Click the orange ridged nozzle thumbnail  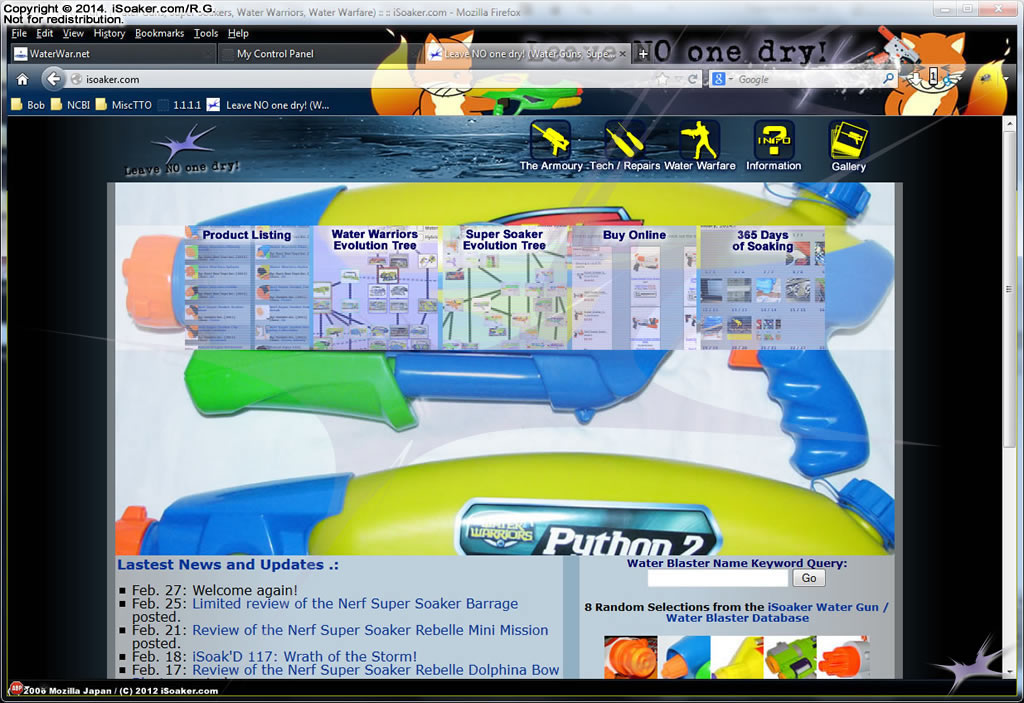pyautogui.click(x=630, y=657)
